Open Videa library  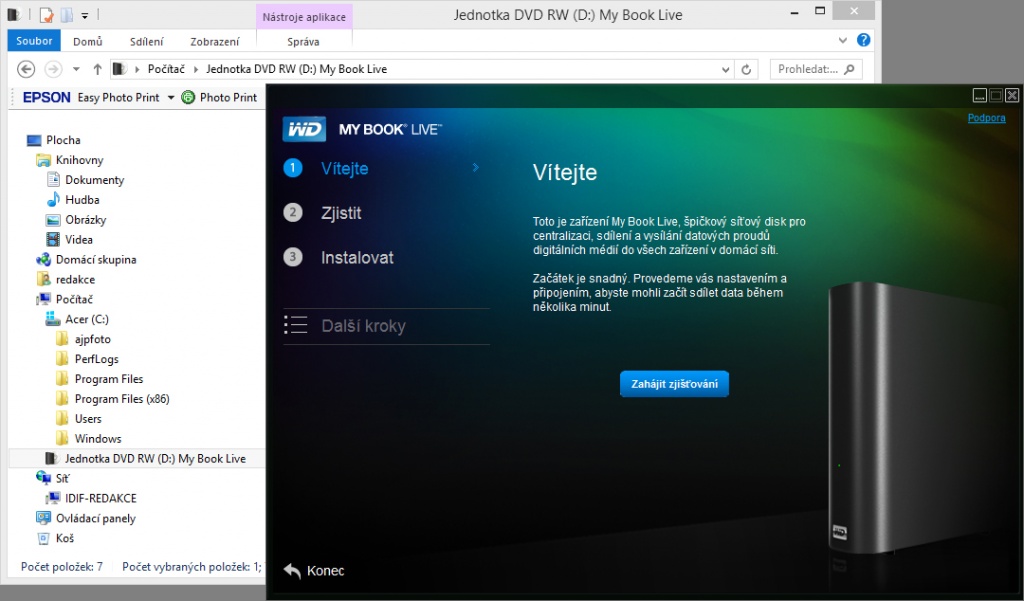78,240
